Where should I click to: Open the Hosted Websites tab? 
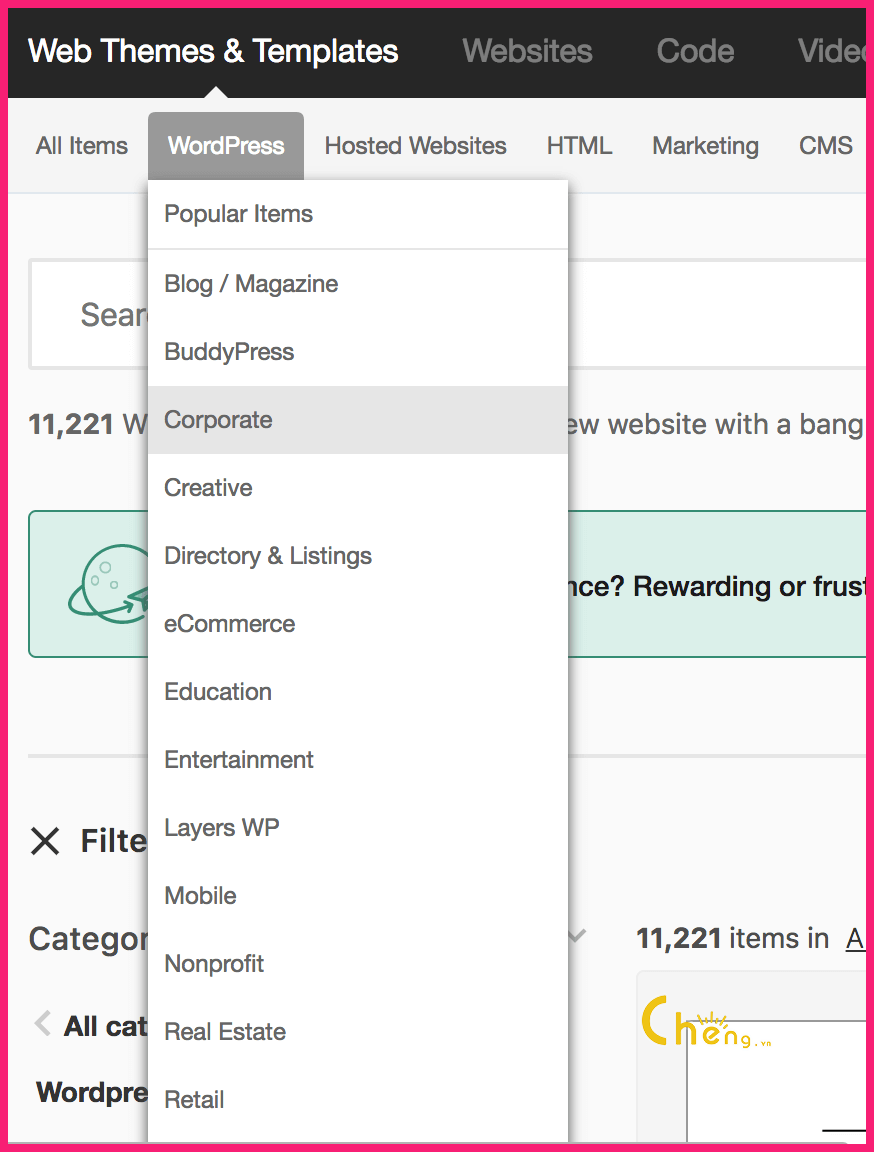(x=415, y=145)
